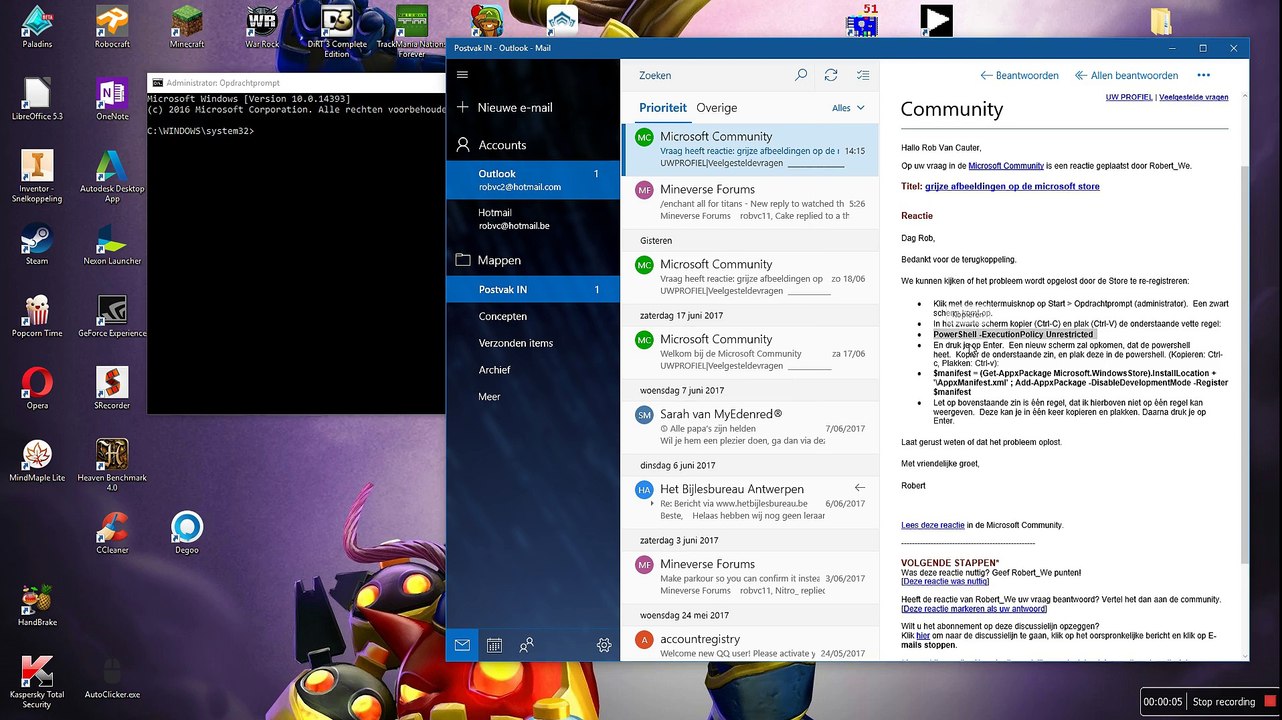The width and height of the screenshot is (1282, 720).
Task: Switch to the Prioriteit tab
Action: (663, 108)
